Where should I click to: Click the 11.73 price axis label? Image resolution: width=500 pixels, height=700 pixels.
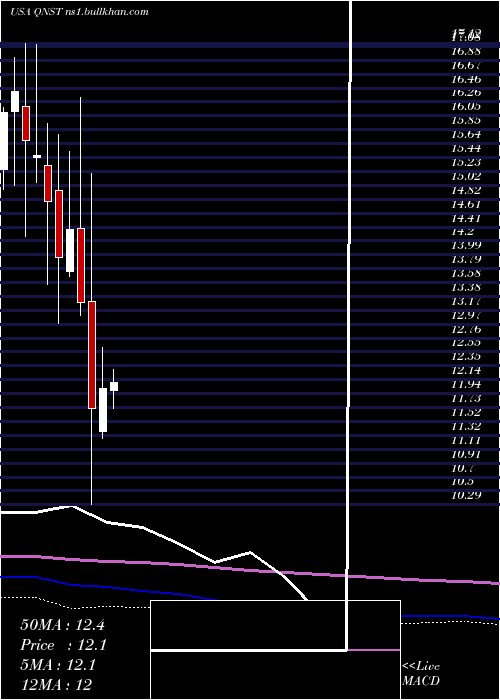point(466,398)
